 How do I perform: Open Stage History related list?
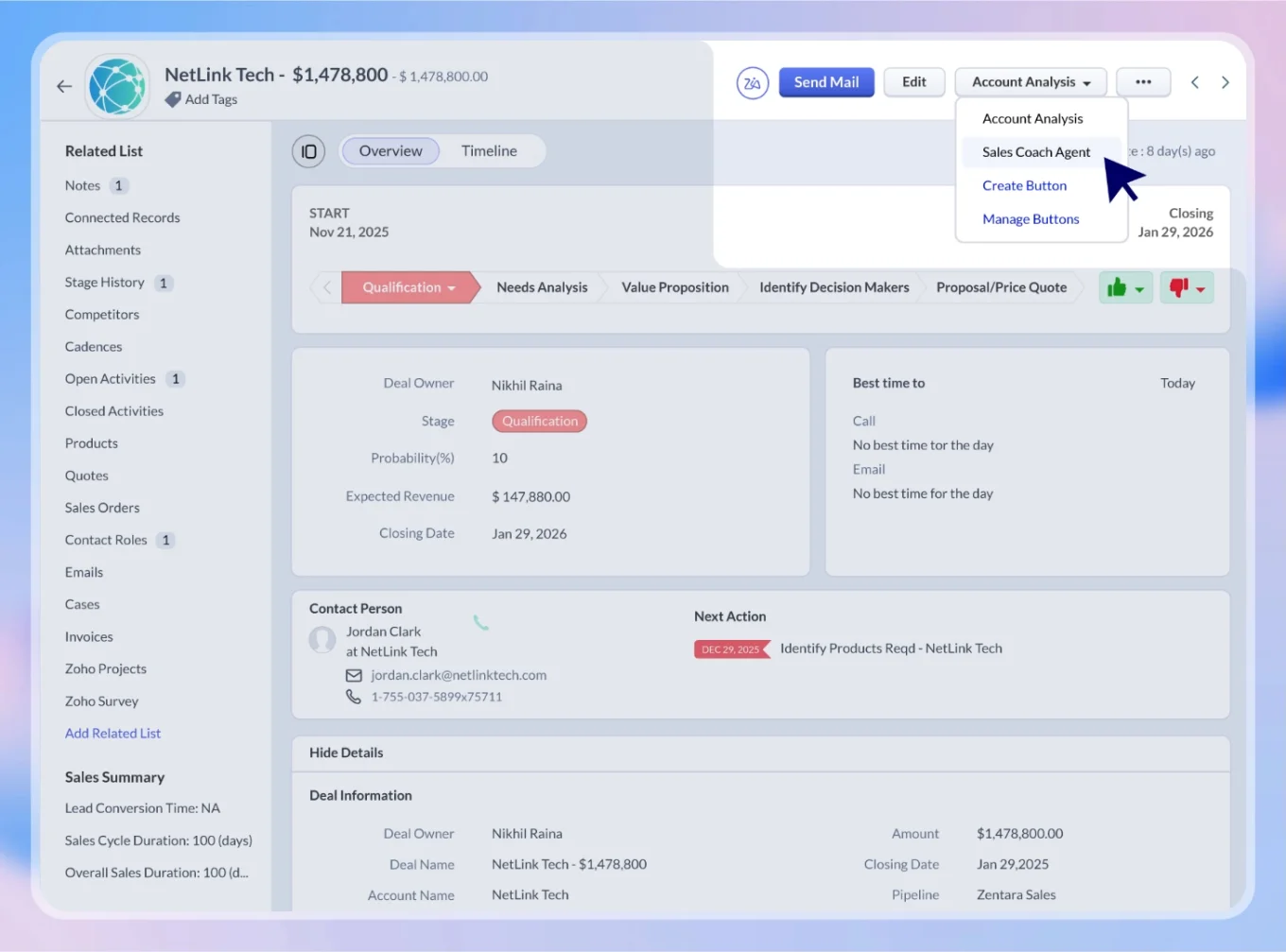click(104, 283)
